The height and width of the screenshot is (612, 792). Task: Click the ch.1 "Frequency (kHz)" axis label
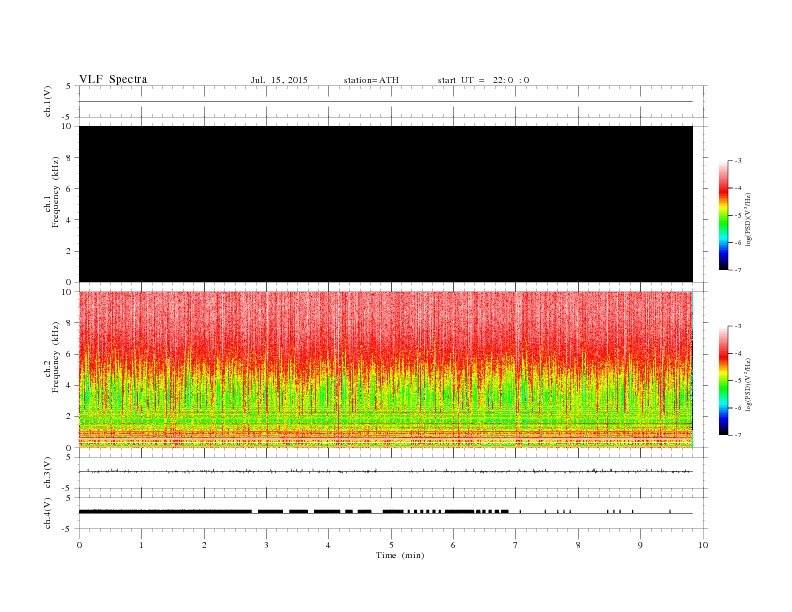[x=55, y=192]
